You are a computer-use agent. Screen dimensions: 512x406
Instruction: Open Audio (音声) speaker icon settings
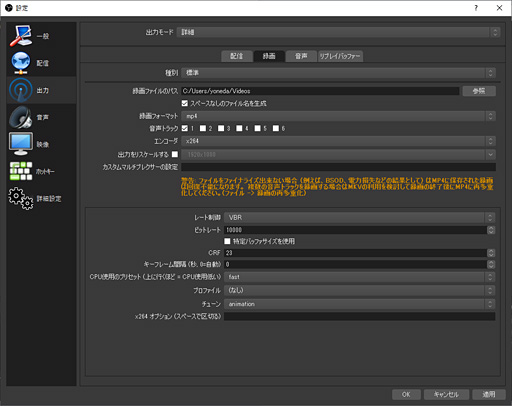pos(21,117)
